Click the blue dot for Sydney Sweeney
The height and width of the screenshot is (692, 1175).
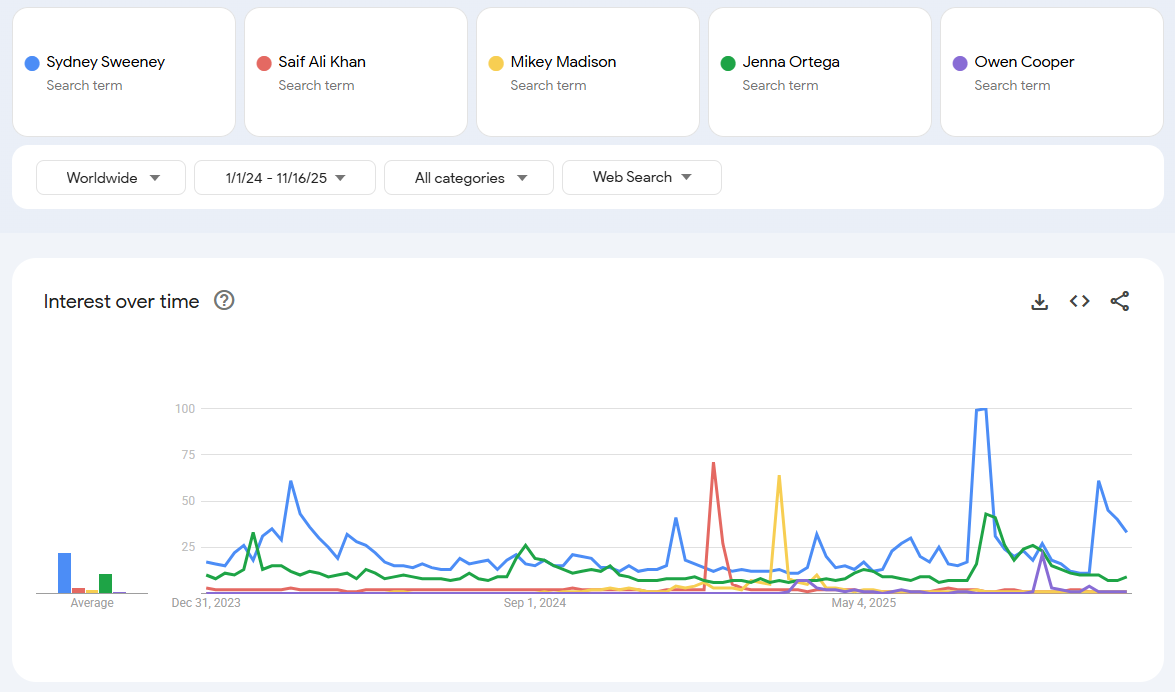(33, 62)
